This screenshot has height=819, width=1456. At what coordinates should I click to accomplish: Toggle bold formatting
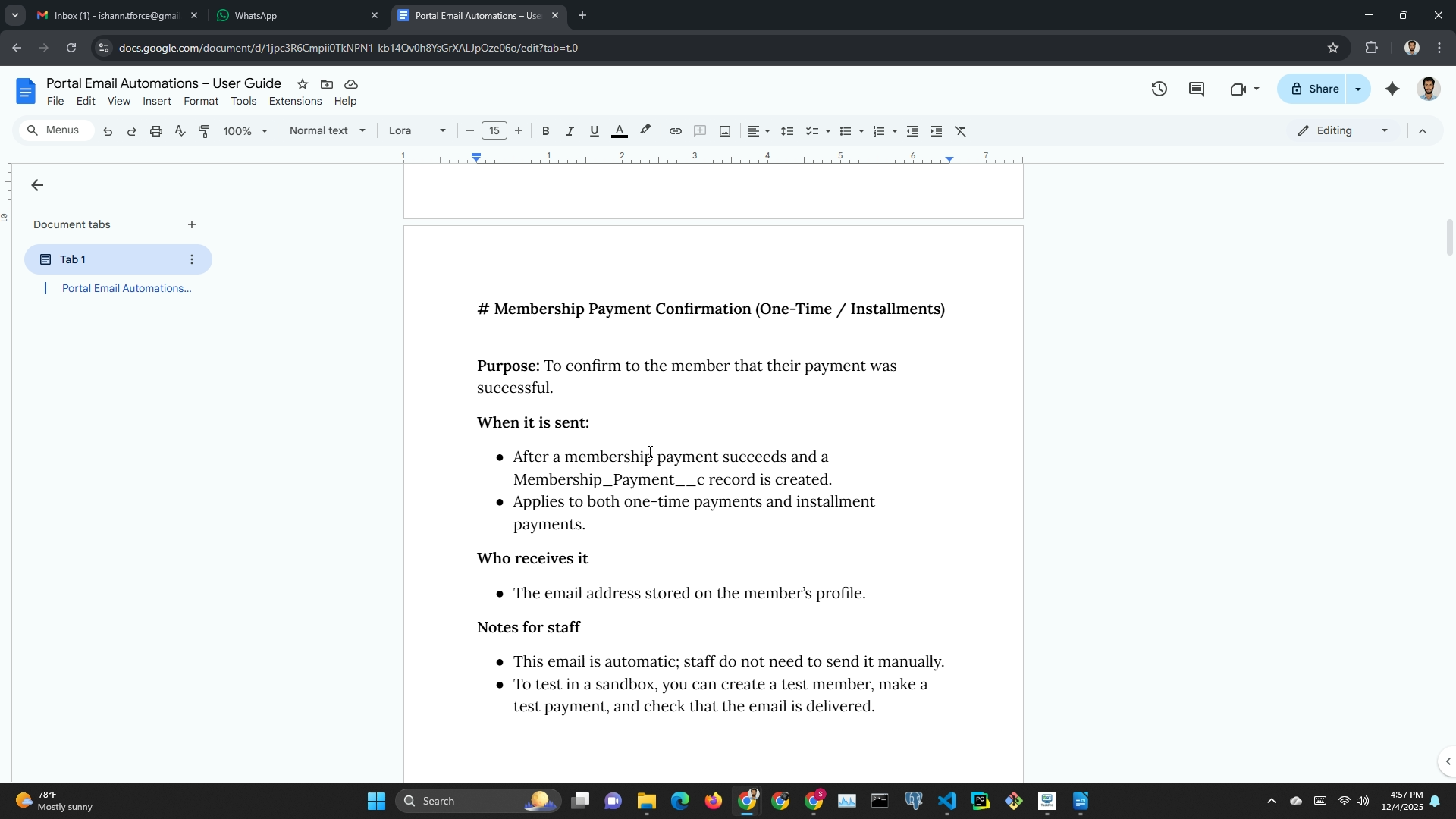tap(545, 131)
